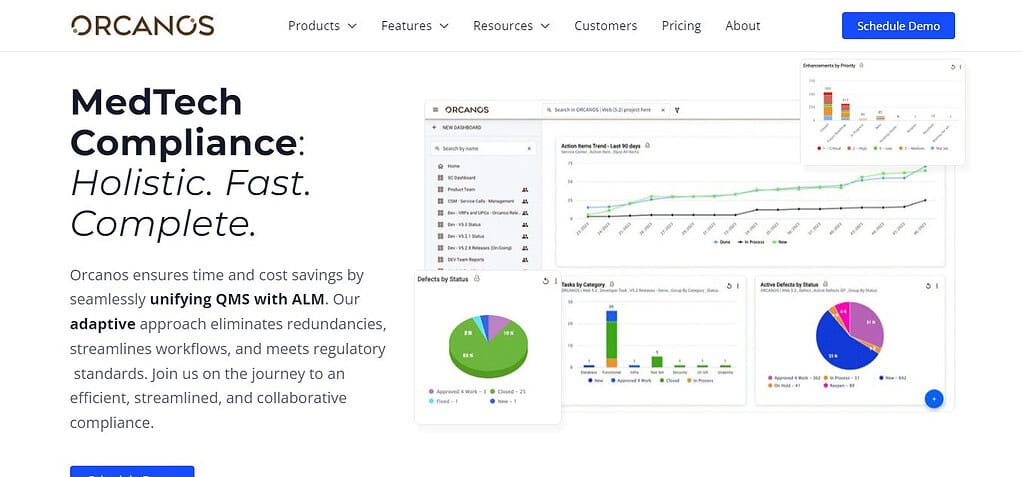Click lock icon beside Active Defects by Status title
Image resolution: width=1023 pixels, height=477 pixels.
pos(825,285)
